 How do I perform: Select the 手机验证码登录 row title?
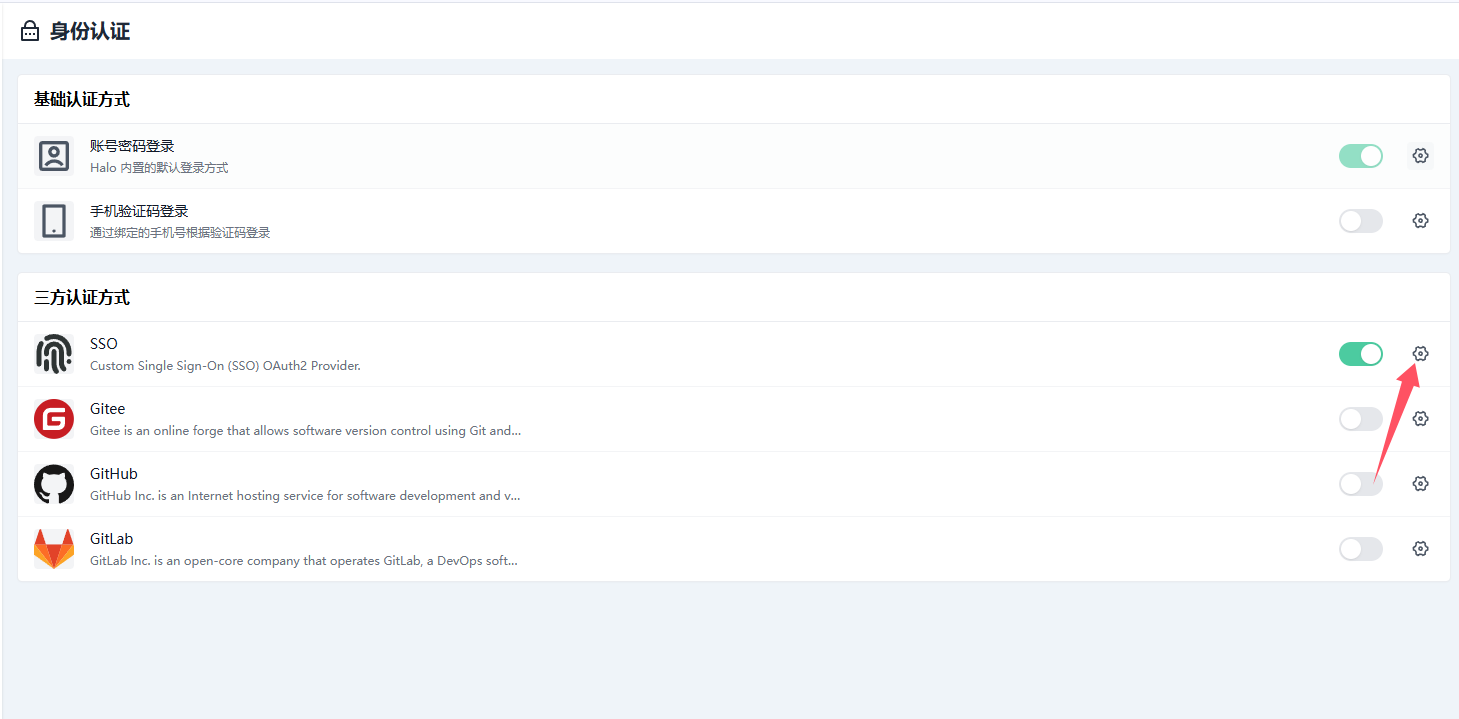coord(139,211)
